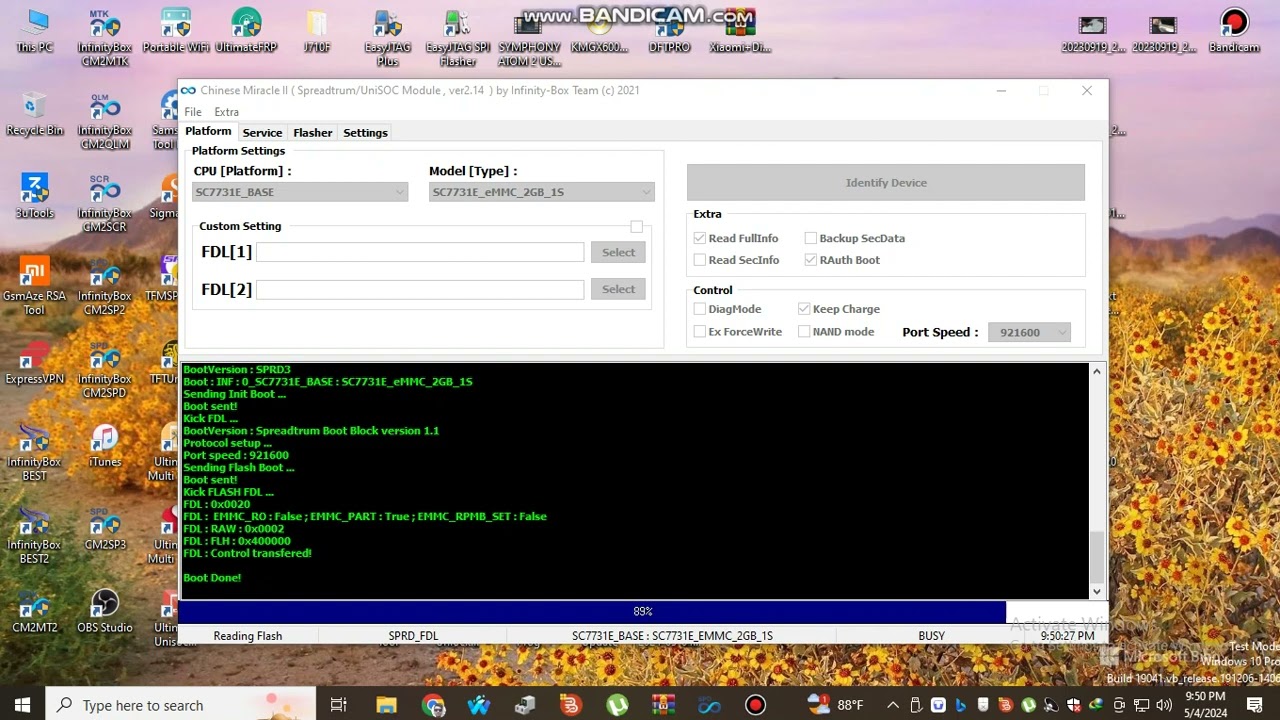
Task: Launch OBS Studio from the desktop
Action: [104, 612]
